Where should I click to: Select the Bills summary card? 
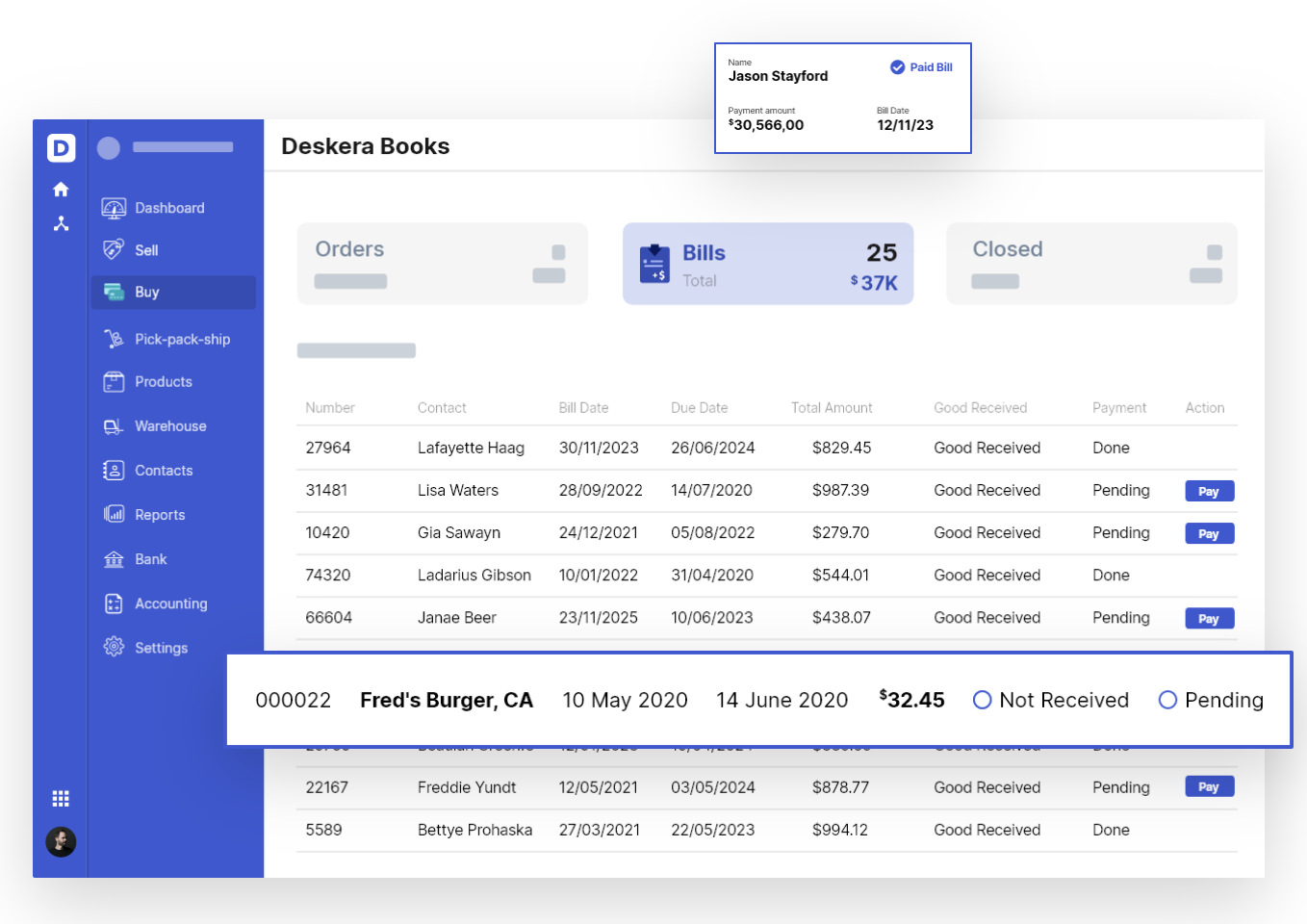coord(768,264)
